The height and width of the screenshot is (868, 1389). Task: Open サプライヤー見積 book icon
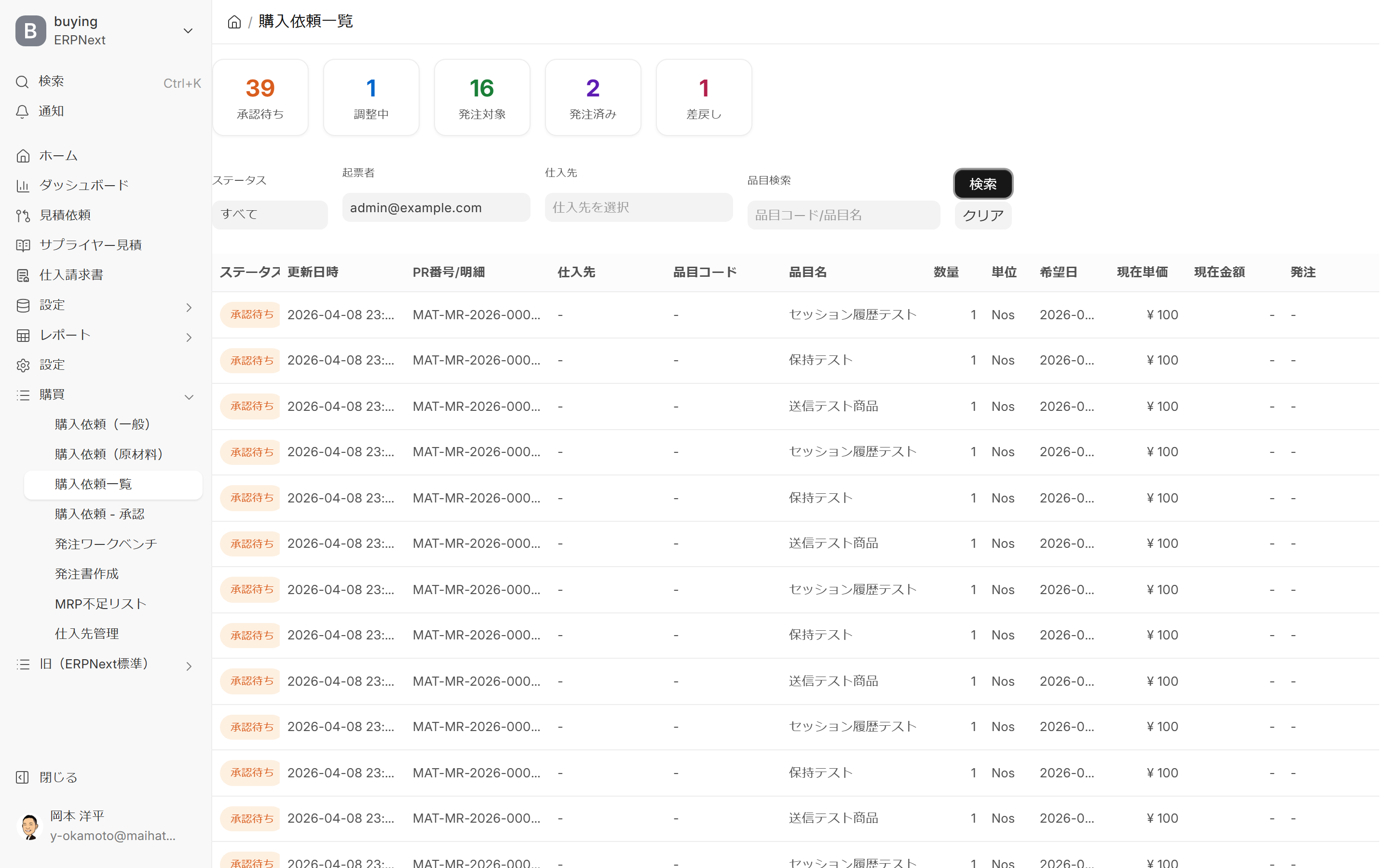tap(22, 245)
